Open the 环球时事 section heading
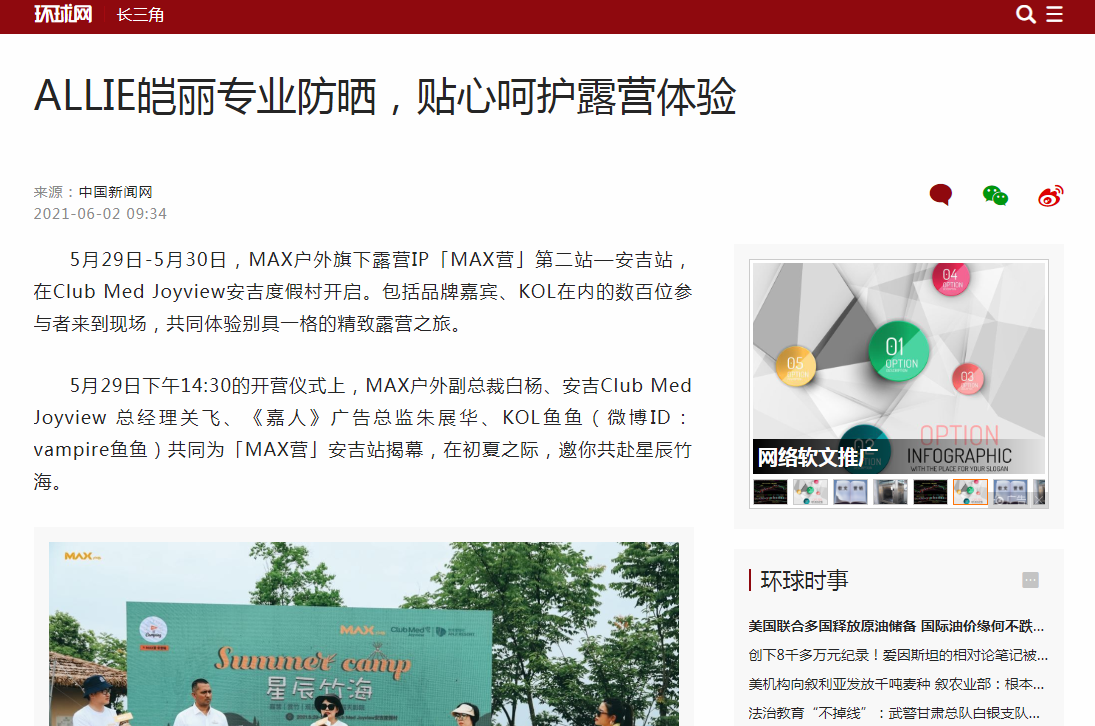This screenshot has width=1095, height=726. click(804, 580)
